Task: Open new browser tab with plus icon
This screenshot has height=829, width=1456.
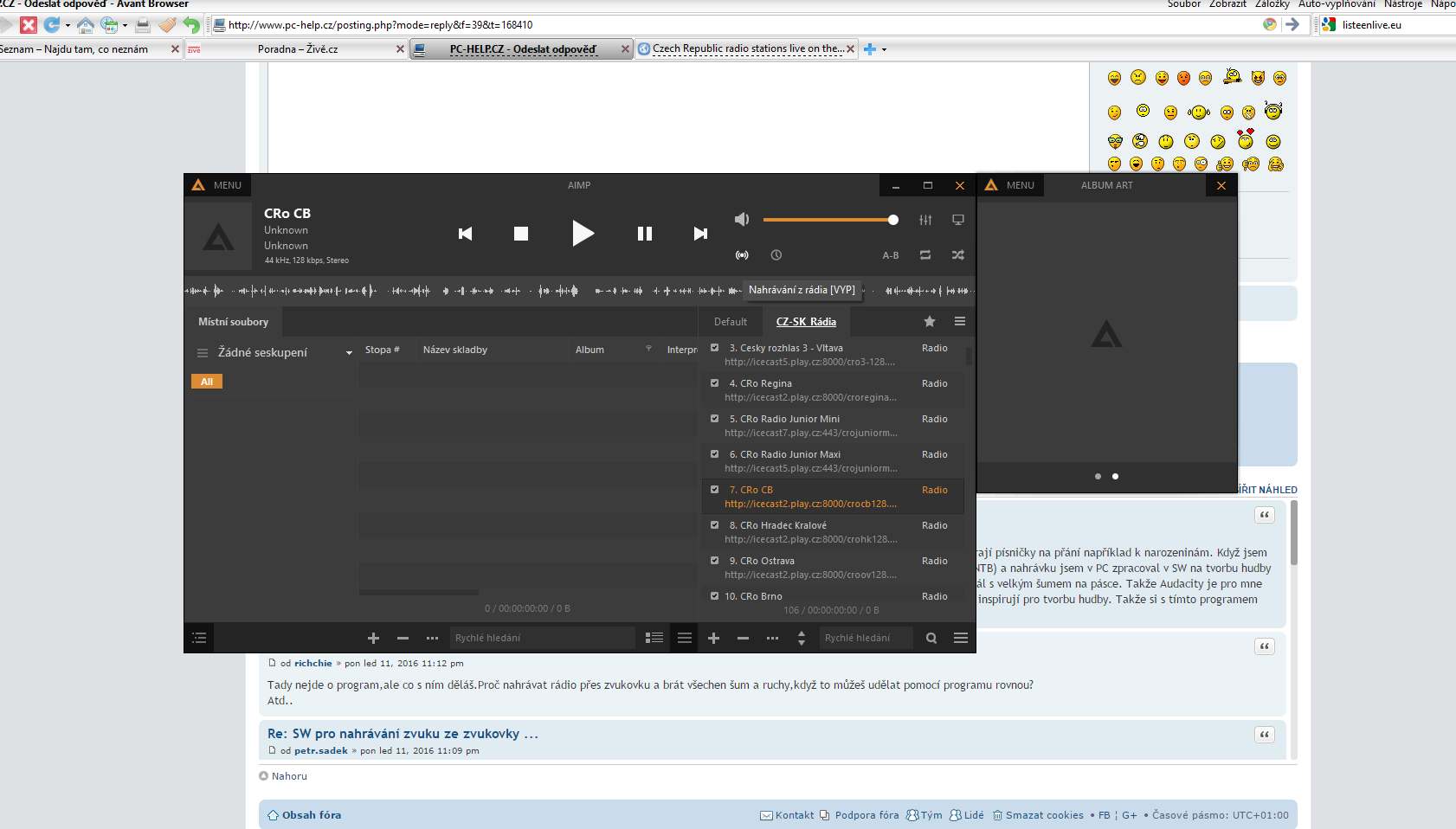Action: 870,49
